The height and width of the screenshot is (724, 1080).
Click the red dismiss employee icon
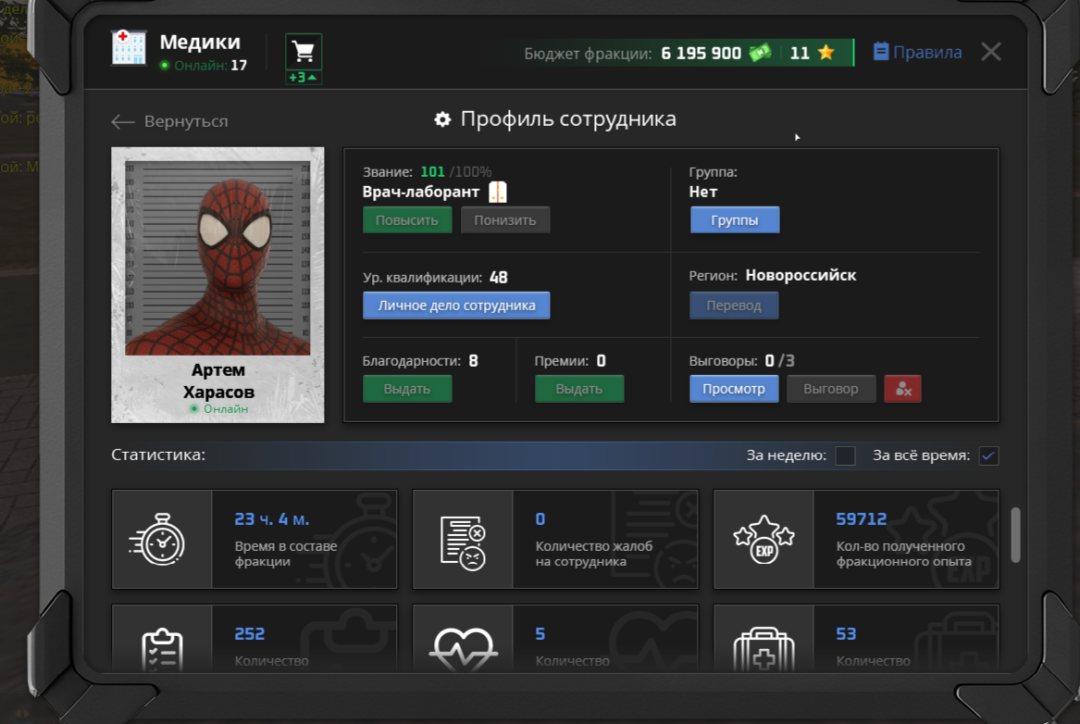(x=902, y=389)
